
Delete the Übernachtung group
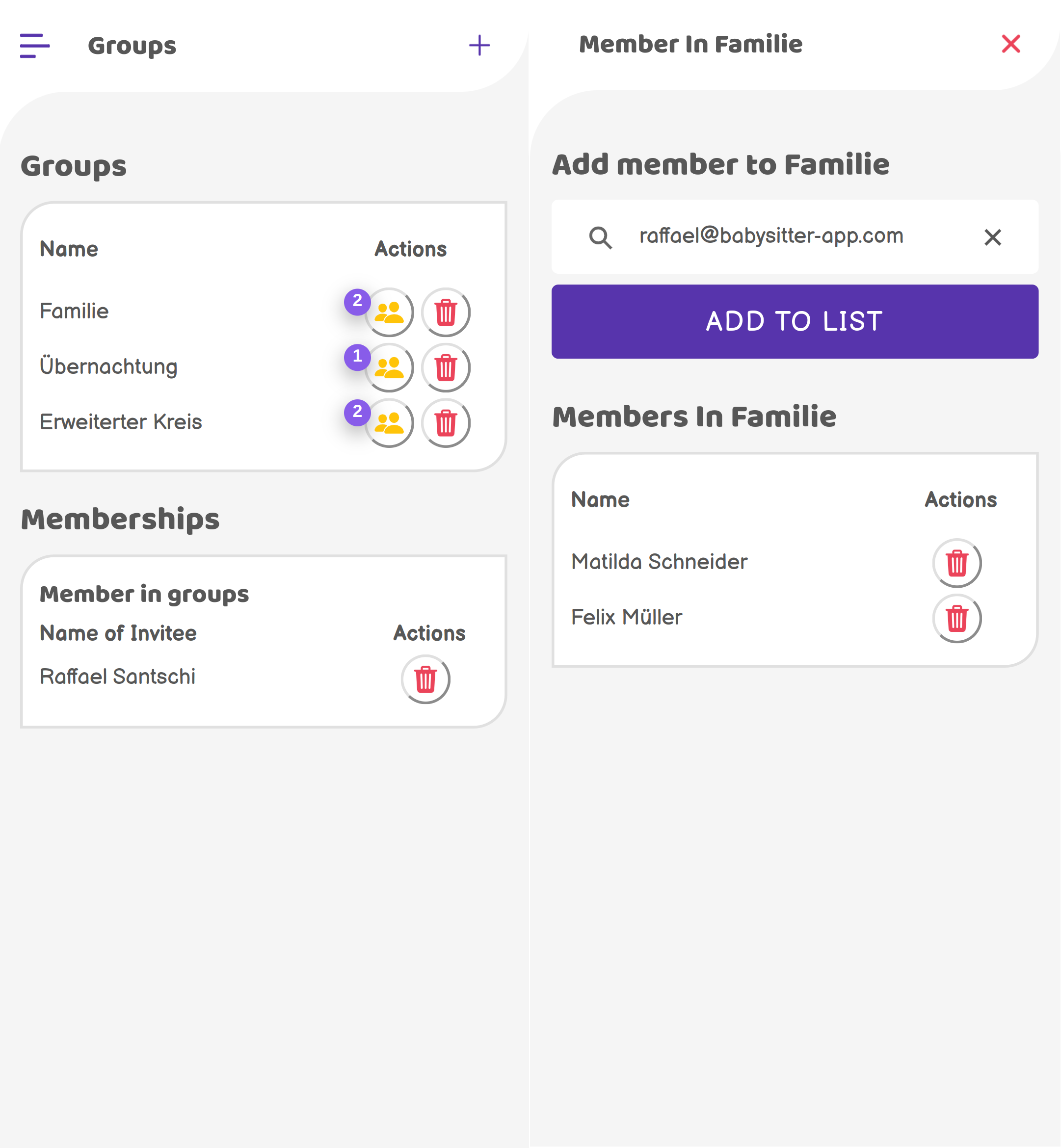446,368
